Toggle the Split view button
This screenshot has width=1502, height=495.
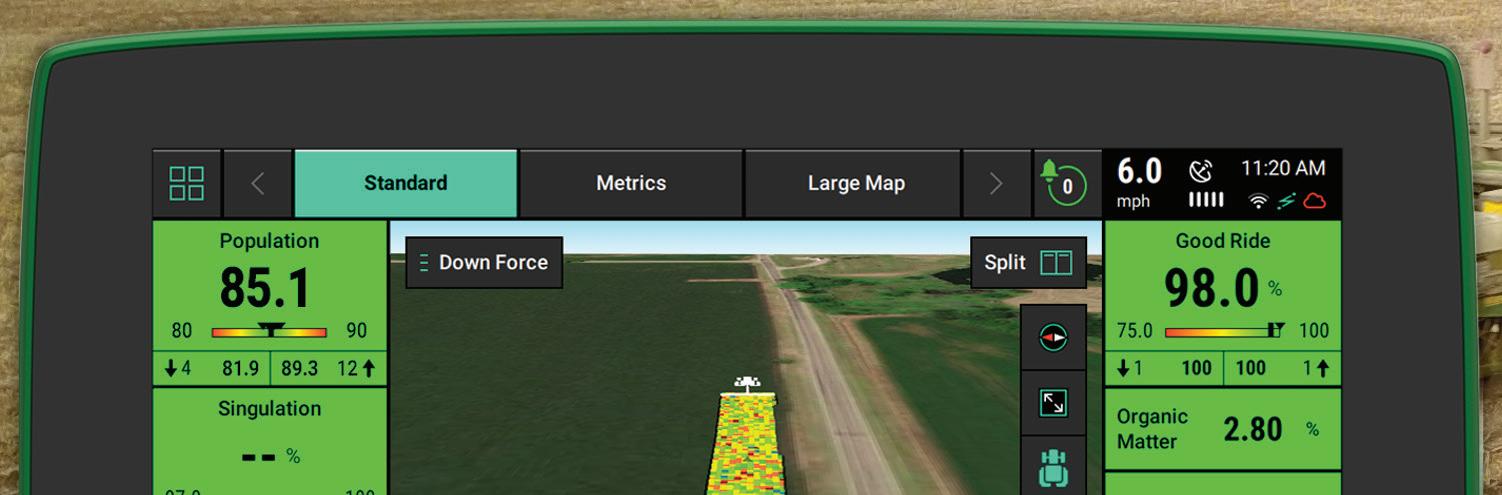point(1028,263)
